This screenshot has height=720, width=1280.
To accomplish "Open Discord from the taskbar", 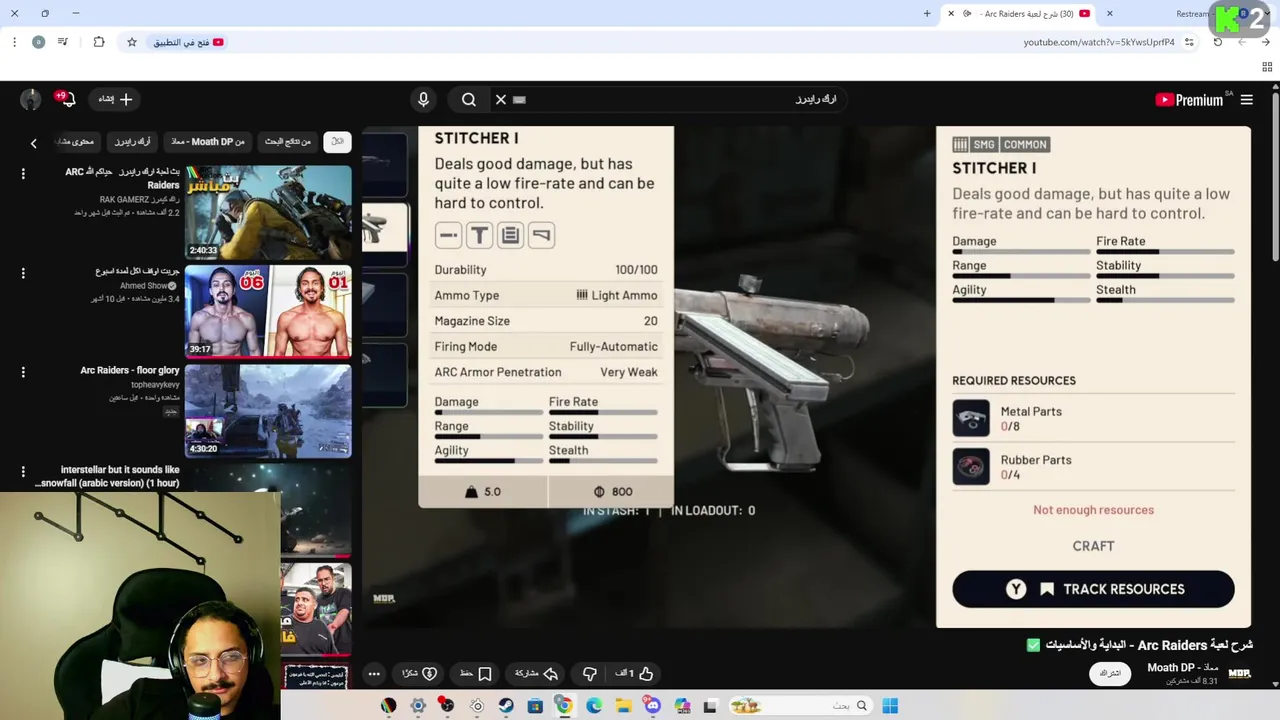I will click(x=653, y=706).
